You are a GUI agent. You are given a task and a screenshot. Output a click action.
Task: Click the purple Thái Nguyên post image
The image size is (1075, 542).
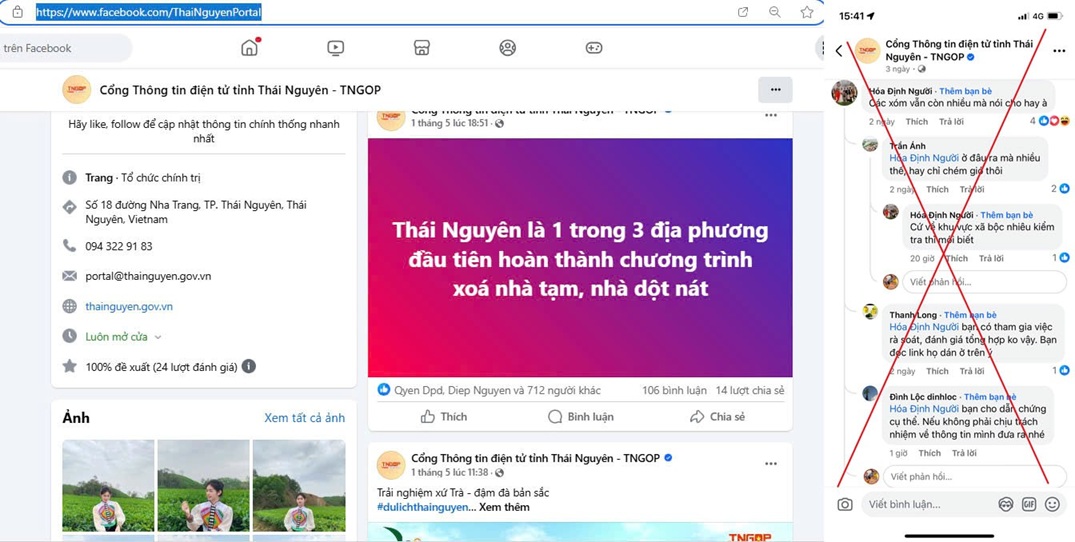pos(580,258)
